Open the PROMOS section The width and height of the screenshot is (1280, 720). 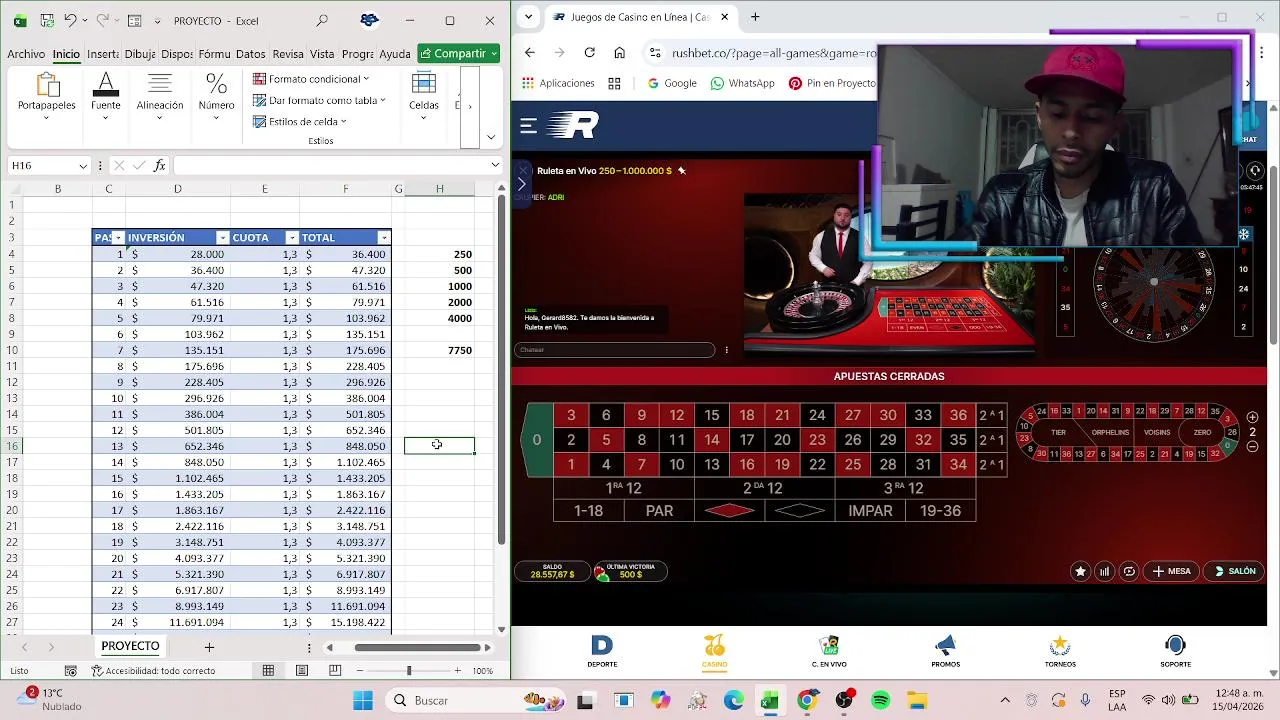point(945,652)
